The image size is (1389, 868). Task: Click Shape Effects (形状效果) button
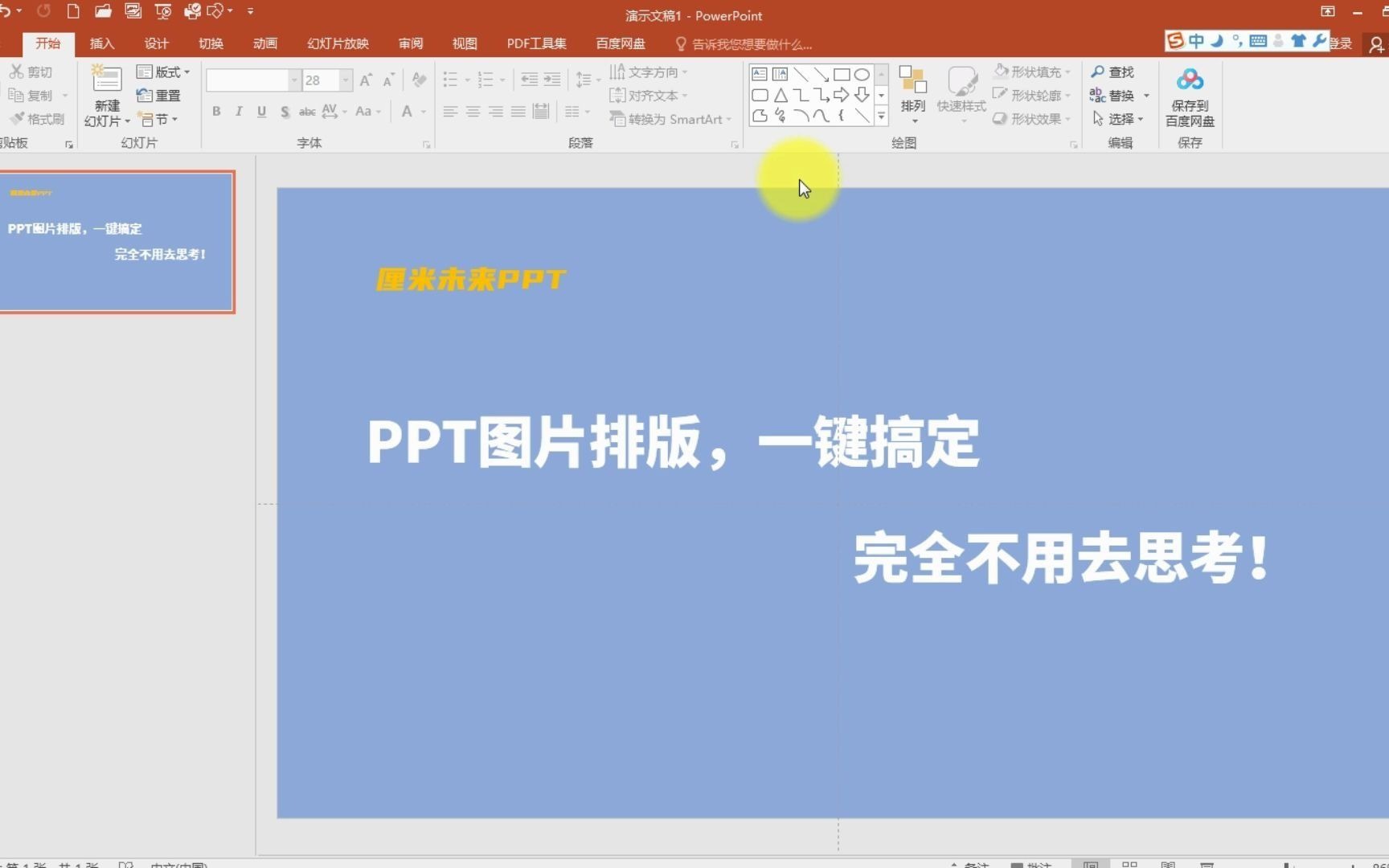1032,118
